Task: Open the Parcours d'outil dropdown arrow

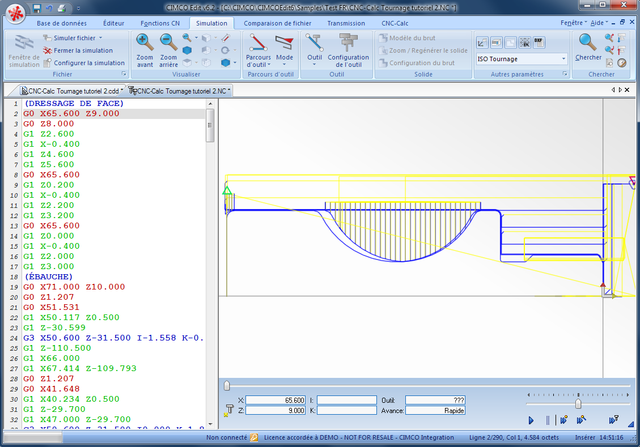Action: [x=269, y=64]
